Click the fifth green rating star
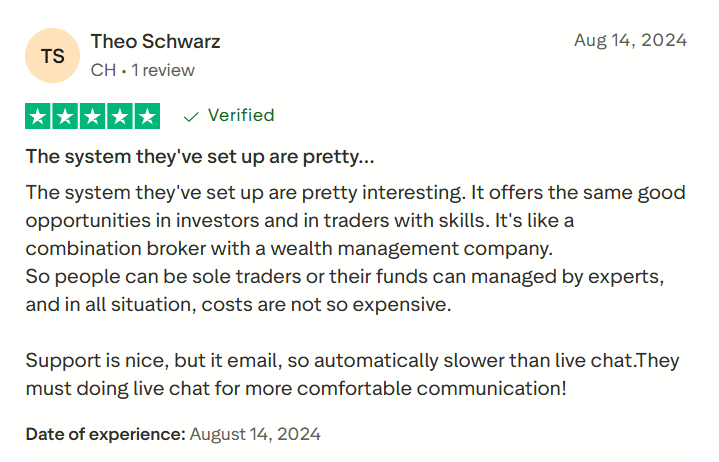Image resolution: width=719 pixels, height=462 pixels. tap(146, 116)
